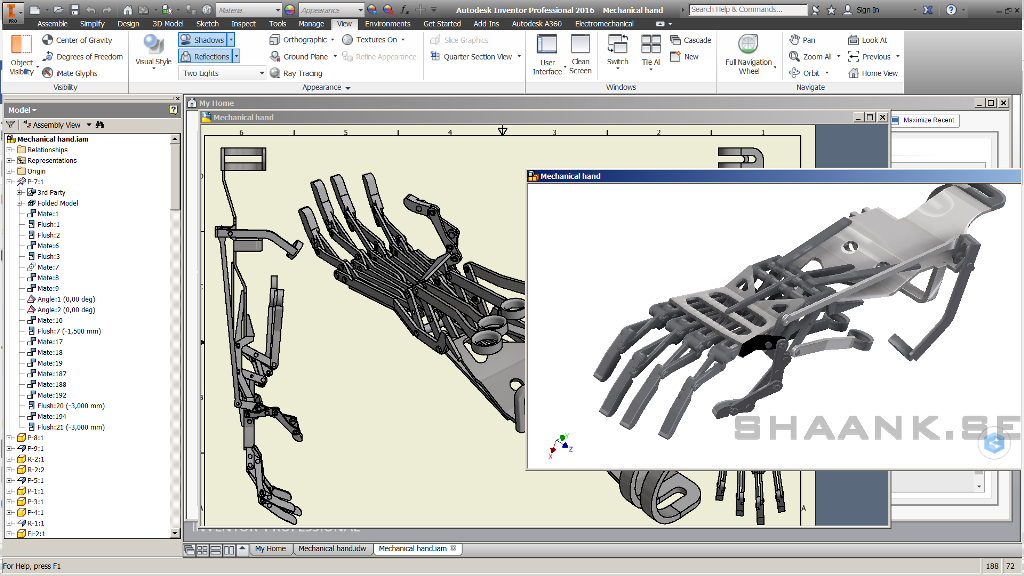The width and height of the screenshot is (1024, 576).
Task: Open the Appearance override dropdown
Action: pos(331,10)
